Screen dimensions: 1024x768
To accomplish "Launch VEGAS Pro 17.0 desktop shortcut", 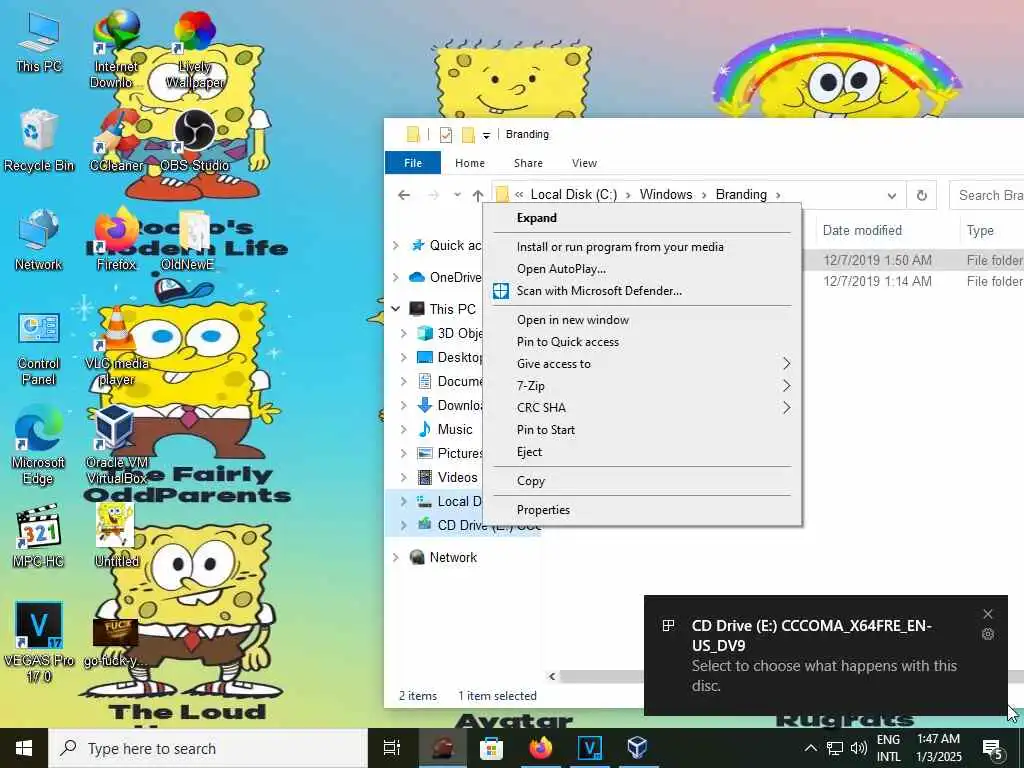I will pos(39,643).
